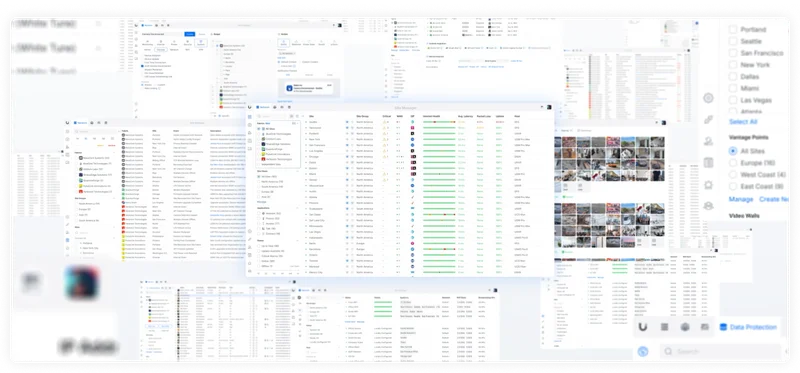
Task: Check the Portland checkbox in site list
Action: point(733,30)
